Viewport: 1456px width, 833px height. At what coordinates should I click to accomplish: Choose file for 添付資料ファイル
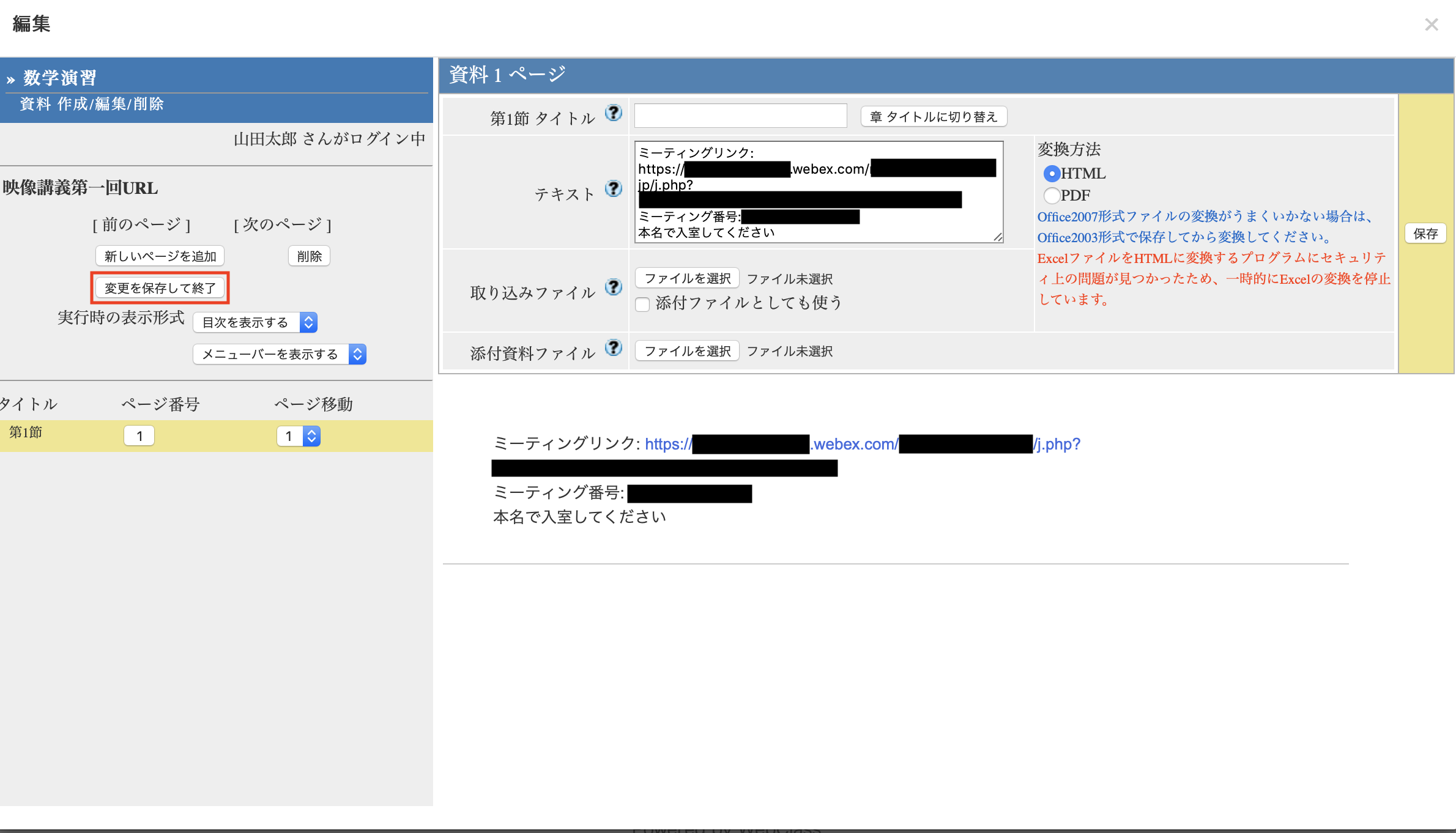pyautogui.click(x=688, y=351)
